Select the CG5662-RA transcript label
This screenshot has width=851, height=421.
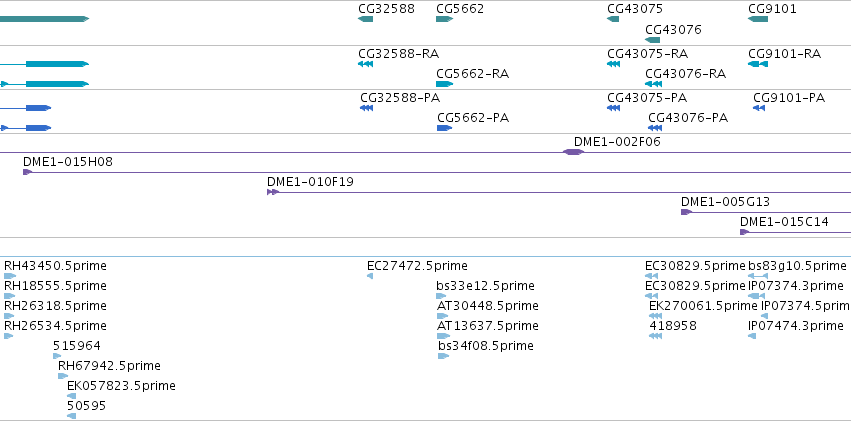472,74
